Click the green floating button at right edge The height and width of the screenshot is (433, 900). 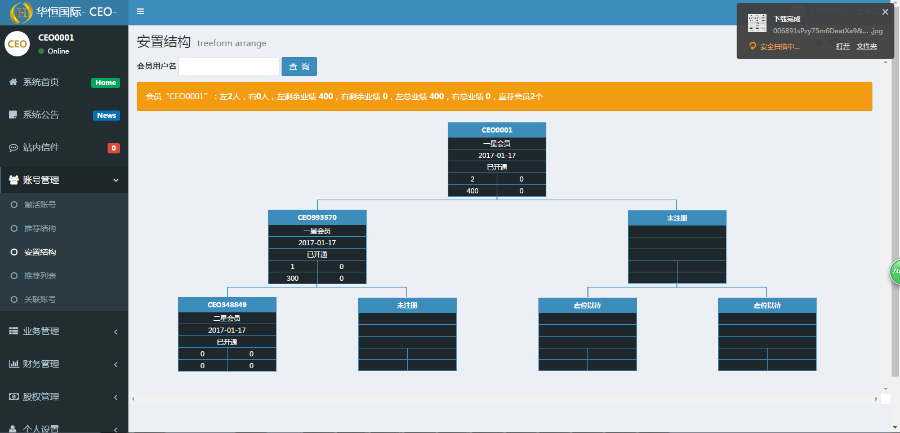894,271
